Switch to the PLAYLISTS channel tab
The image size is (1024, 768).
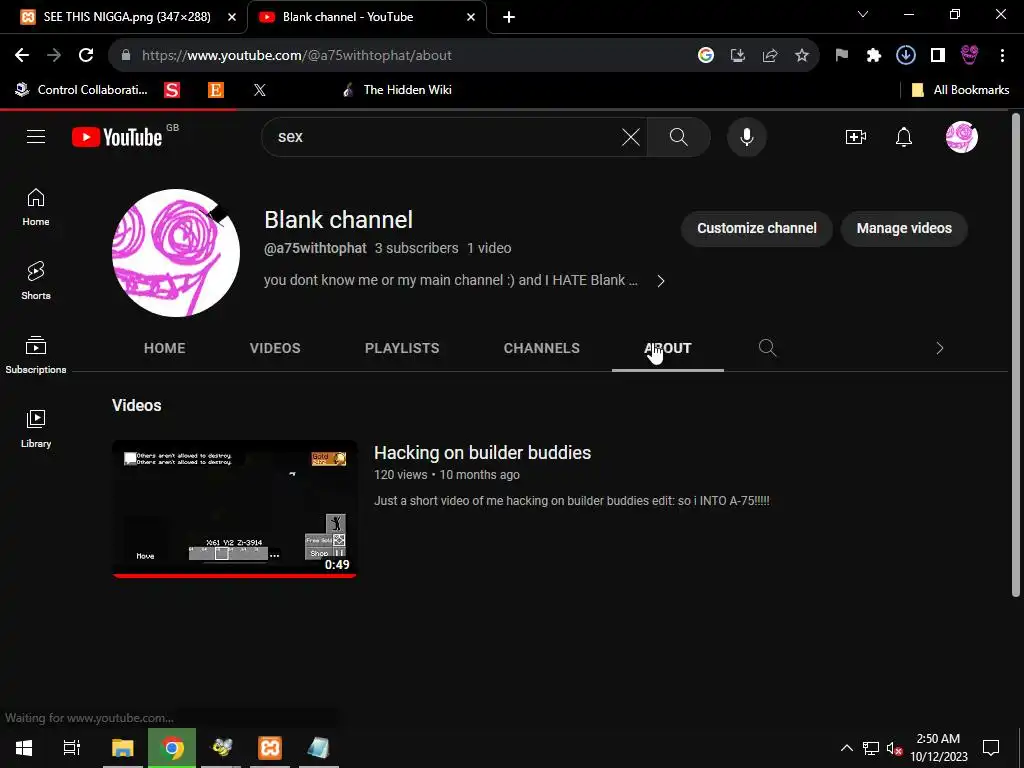click(402, 348)
